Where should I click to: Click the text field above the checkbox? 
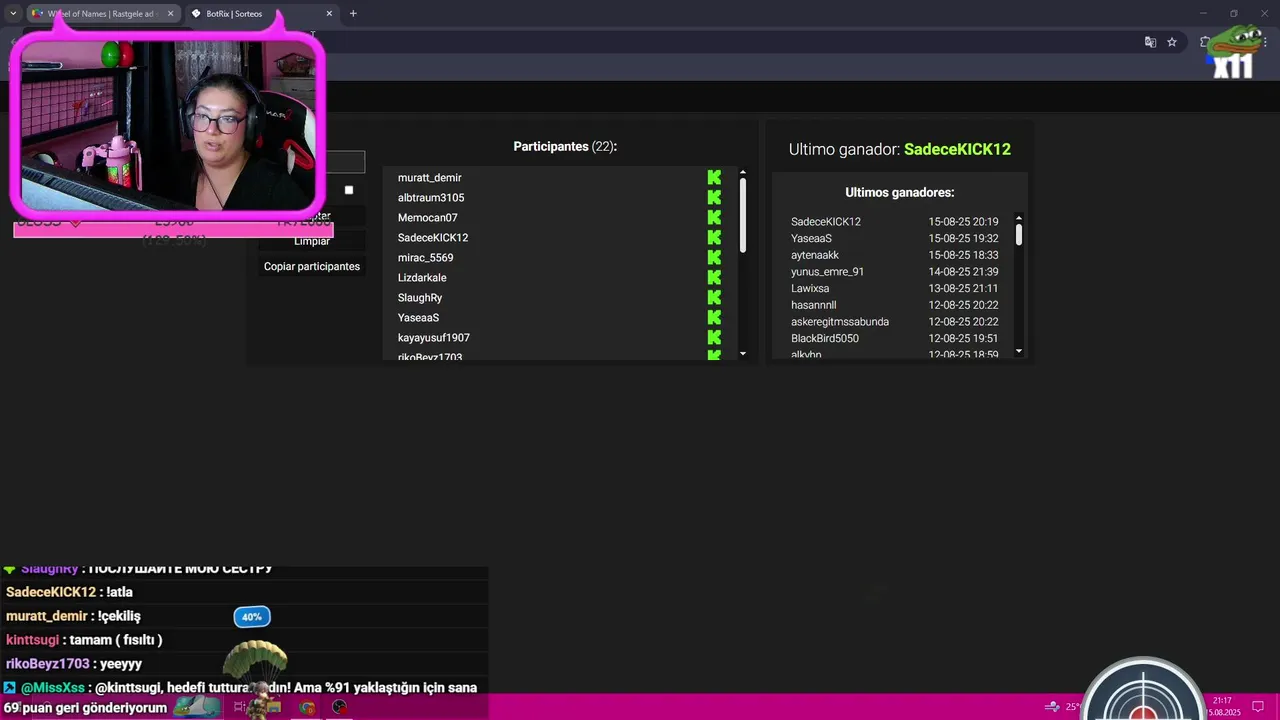click(346, 162)
